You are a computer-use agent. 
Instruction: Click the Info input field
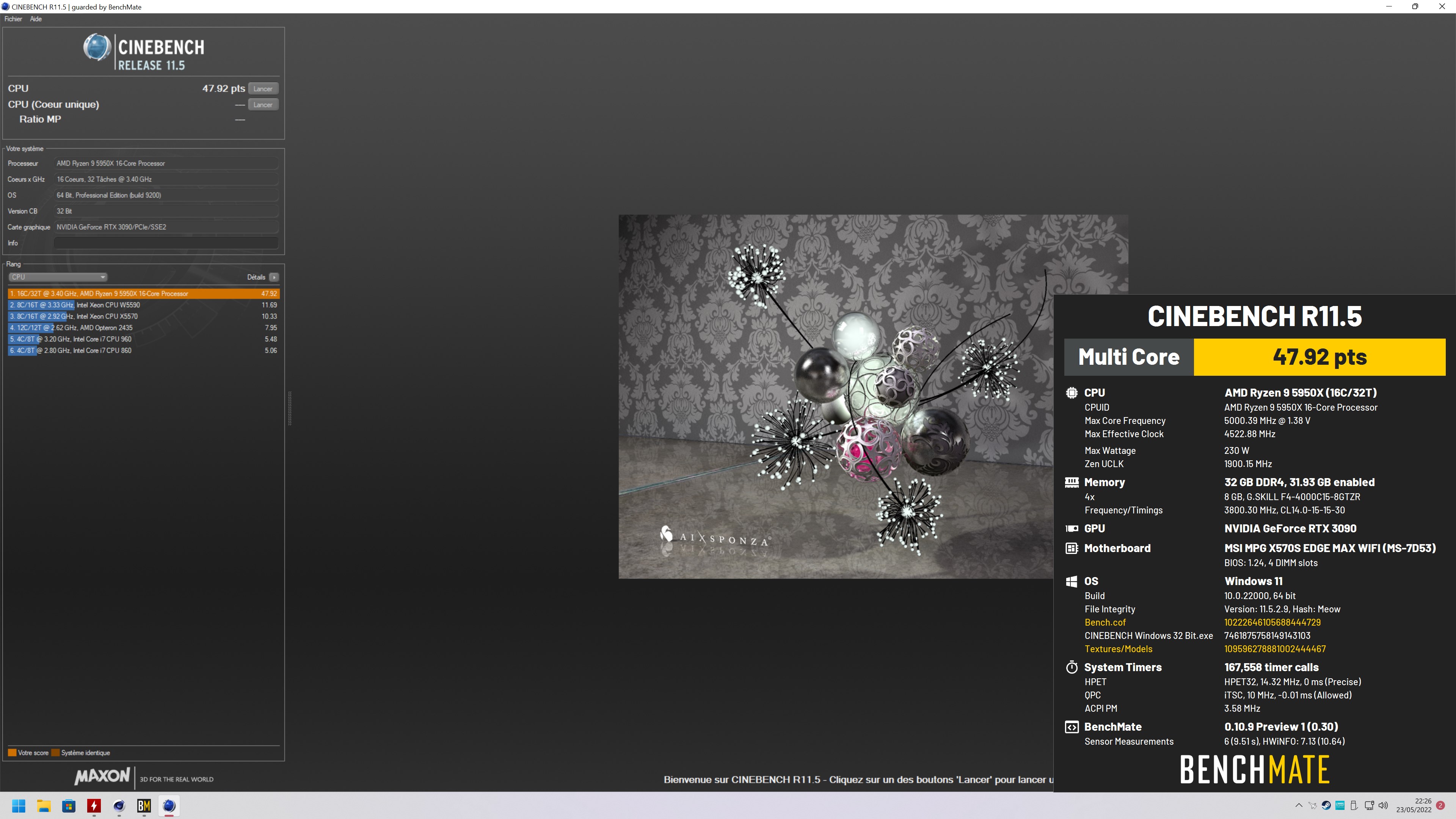[x=166, y=243]
